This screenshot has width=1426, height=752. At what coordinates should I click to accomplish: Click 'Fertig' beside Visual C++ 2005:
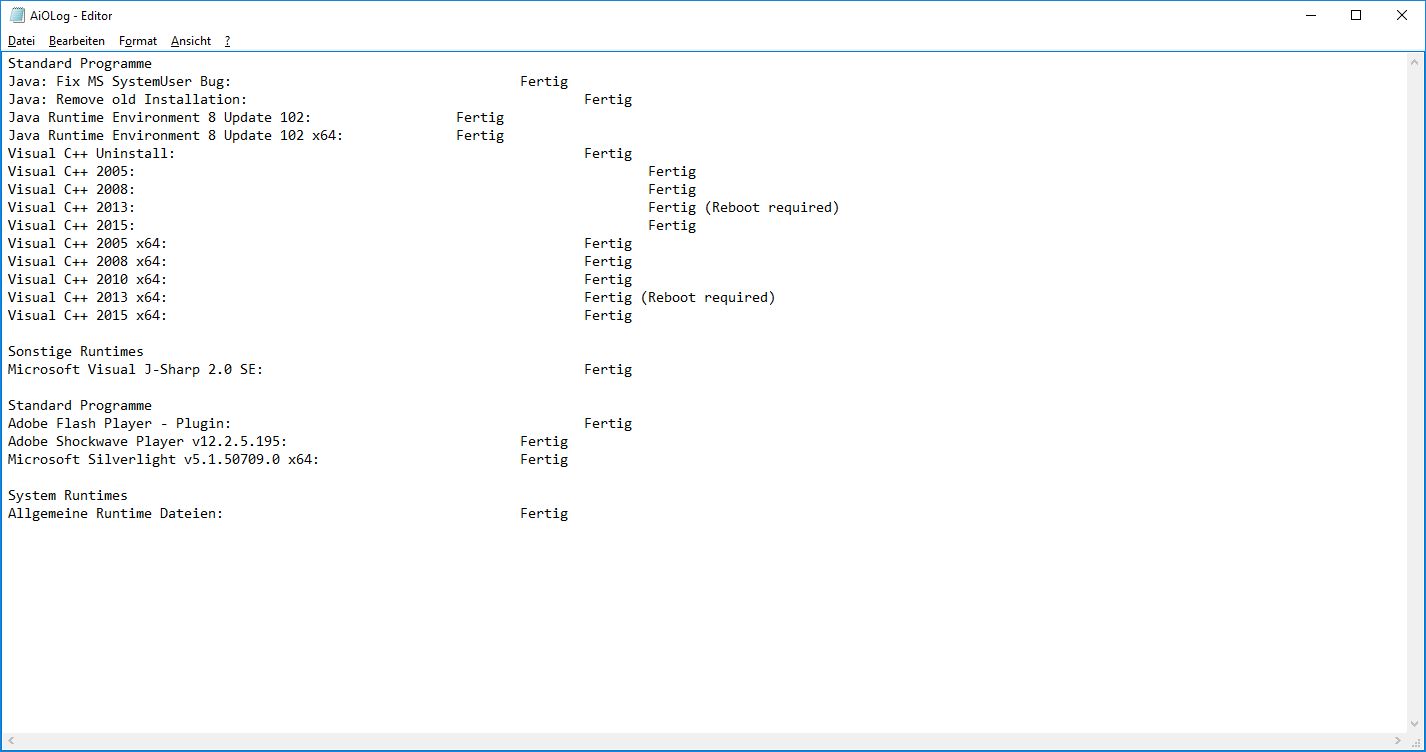click(x=672, y=172)
